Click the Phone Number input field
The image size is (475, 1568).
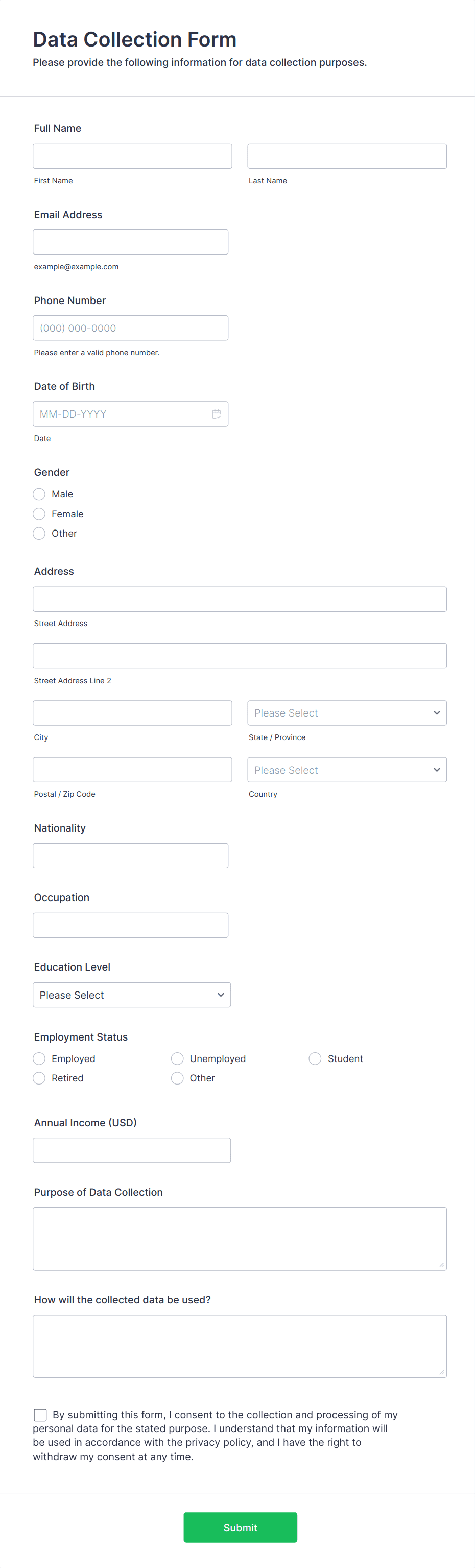[130, 328]
